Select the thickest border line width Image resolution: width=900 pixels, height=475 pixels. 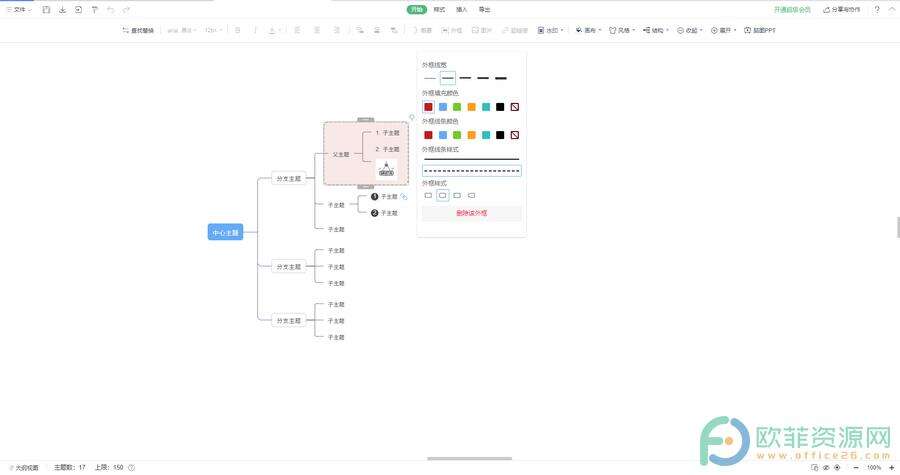coord(501,78)
